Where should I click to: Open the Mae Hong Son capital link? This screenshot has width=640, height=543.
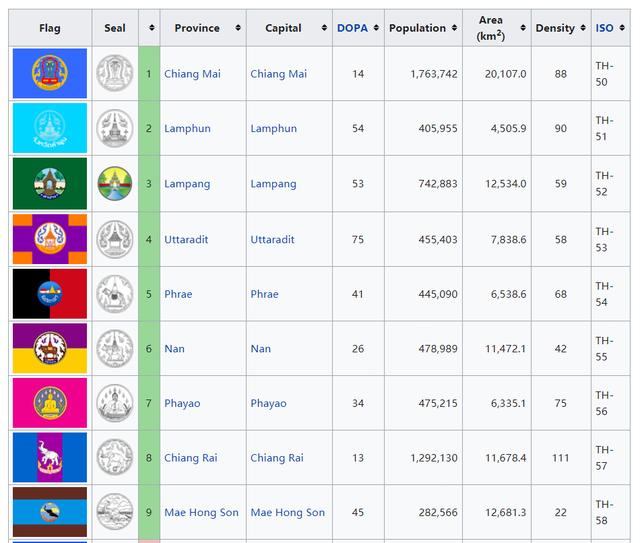point(287,512)
